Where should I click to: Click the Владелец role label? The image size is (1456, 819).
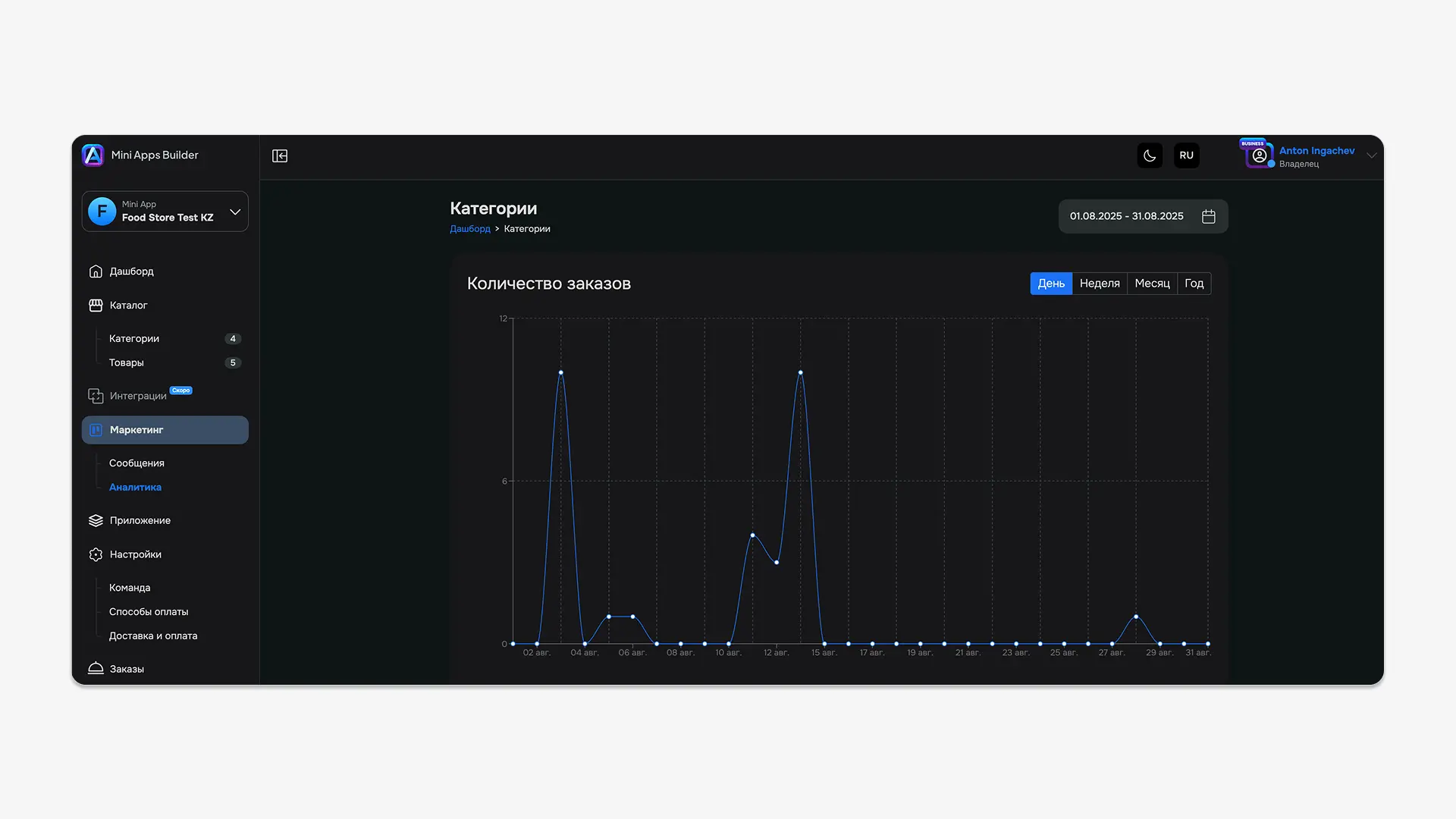1299,164
